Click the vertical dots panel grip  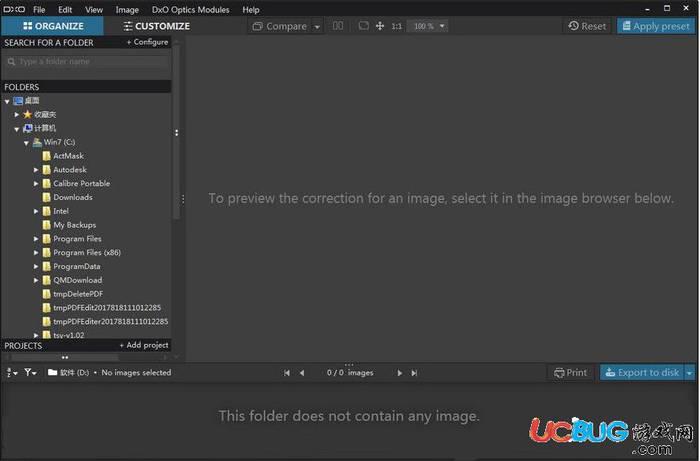coord(183,199)
